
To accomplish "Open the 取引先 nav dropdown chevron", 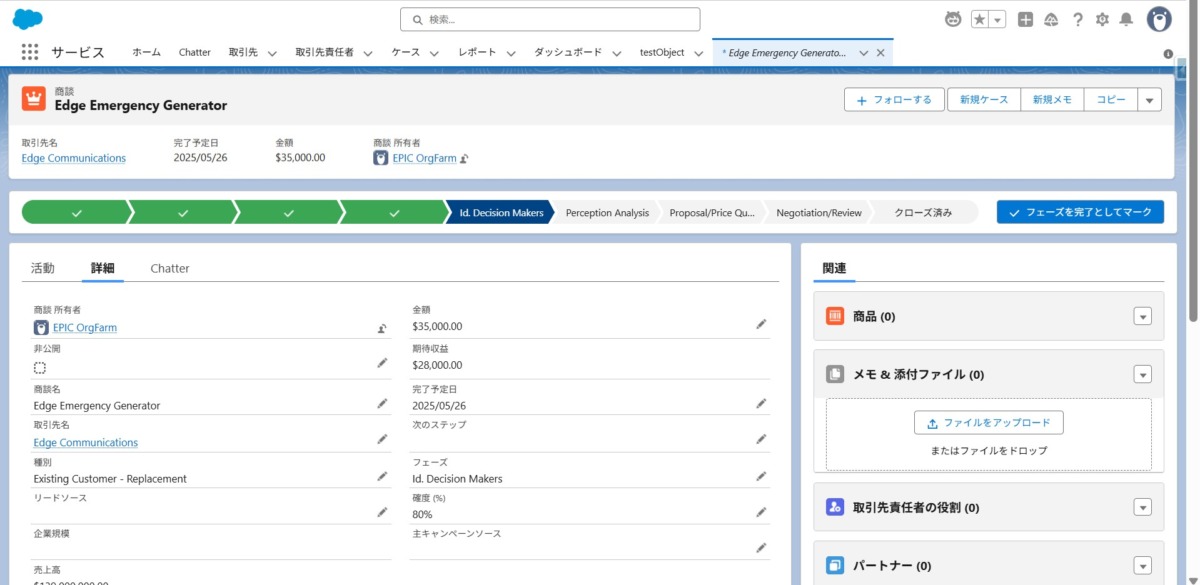I will click(271, 53).
